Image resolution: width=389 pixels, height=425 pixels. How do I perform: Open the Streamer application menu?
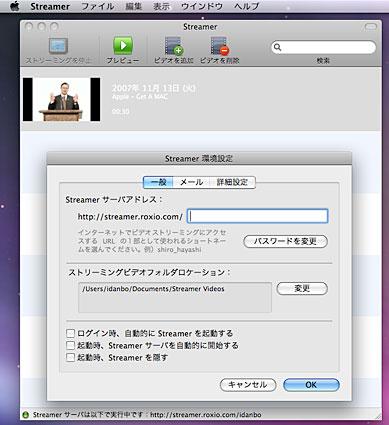(x=50, y=6)
